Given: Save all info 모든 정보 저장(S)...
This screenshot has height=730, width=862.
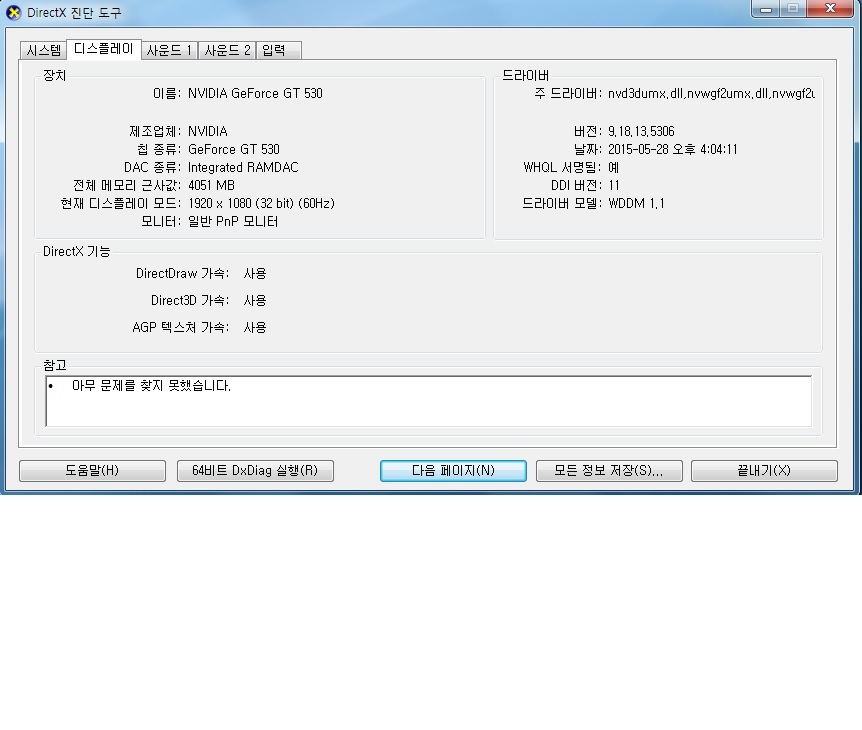Looking at the screenshot, I should (609, 471).
